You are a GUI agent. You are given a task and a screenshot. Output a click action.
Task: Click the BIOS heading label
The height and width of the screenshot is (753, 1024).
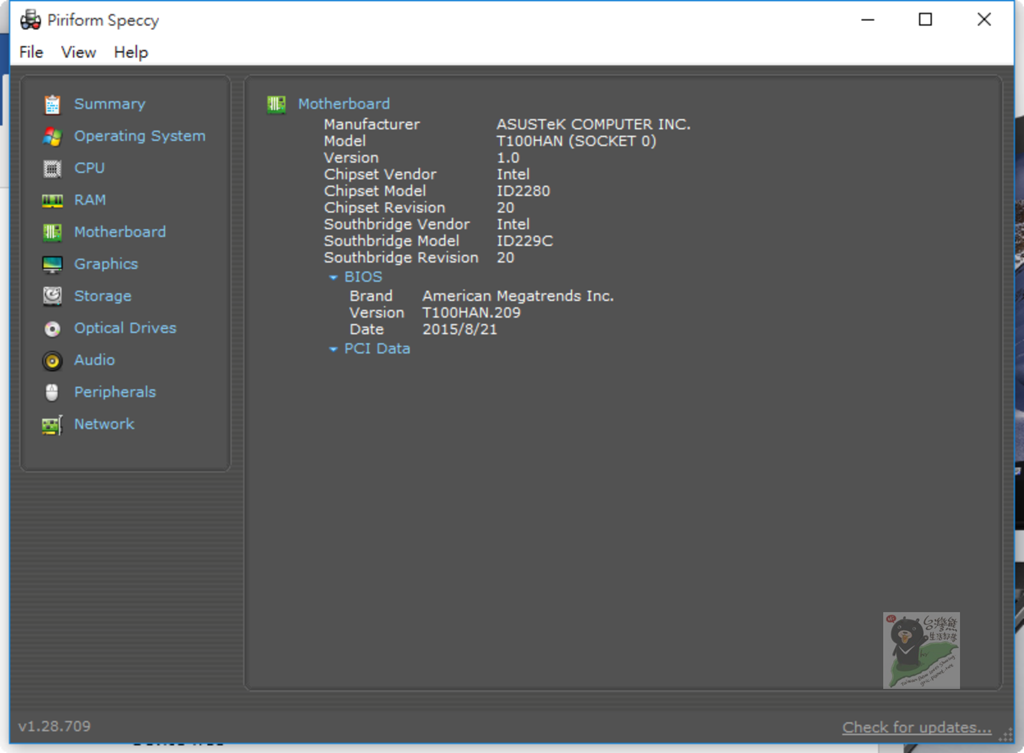click(x=363, y=277)
